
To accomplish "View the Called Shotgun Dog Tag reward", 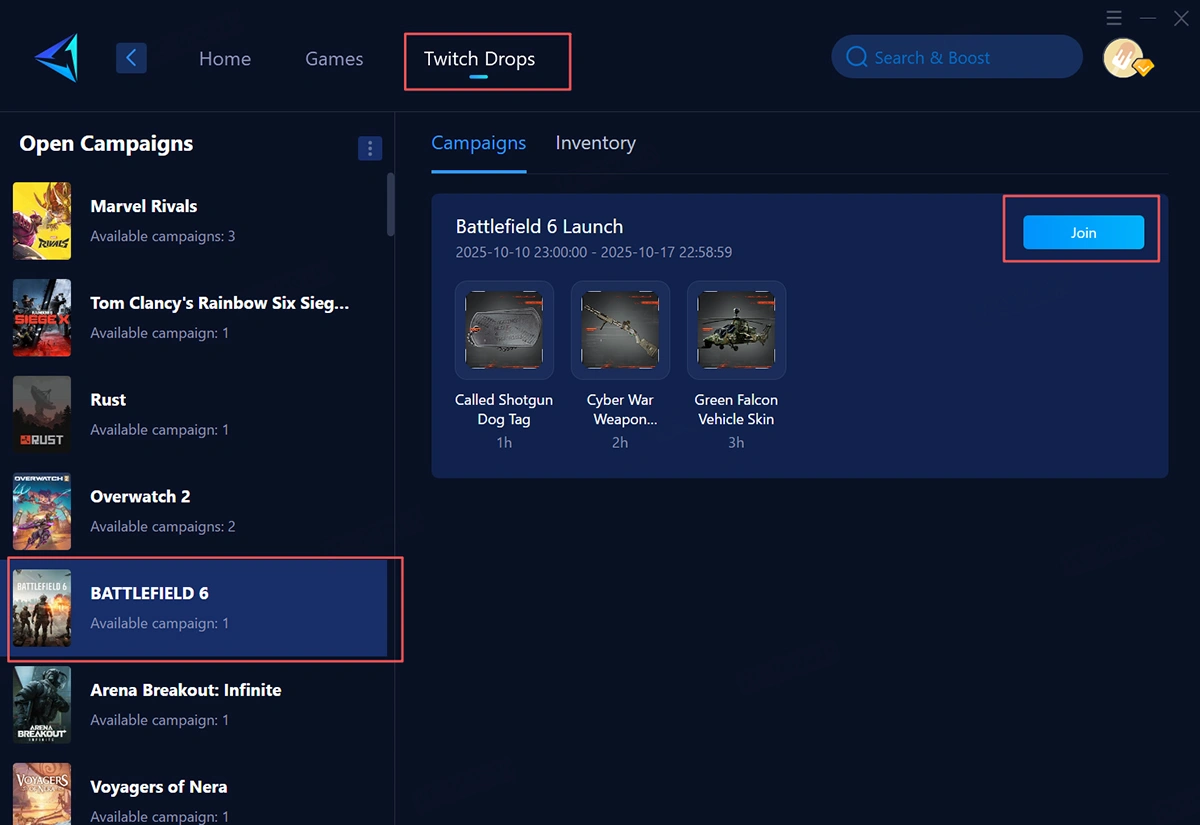I will (504, 330).
